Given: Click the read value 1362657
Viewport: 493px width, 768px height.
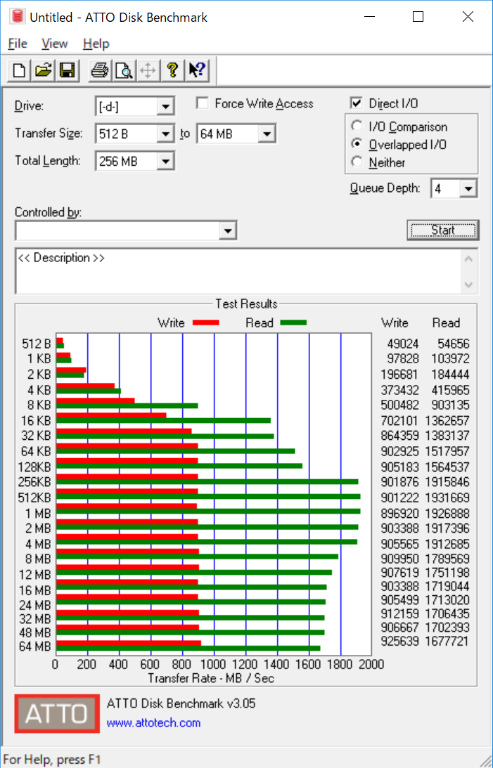Looking at the screenshot, I should point(447,420).
